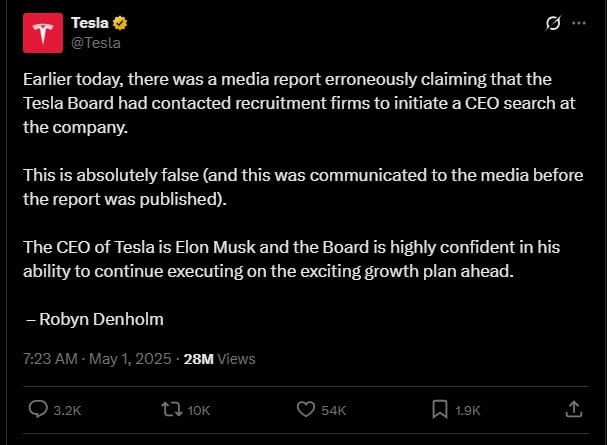Click the 10K reposts count
The width and height of the screenshot is (607, 445).
[199, 410]
